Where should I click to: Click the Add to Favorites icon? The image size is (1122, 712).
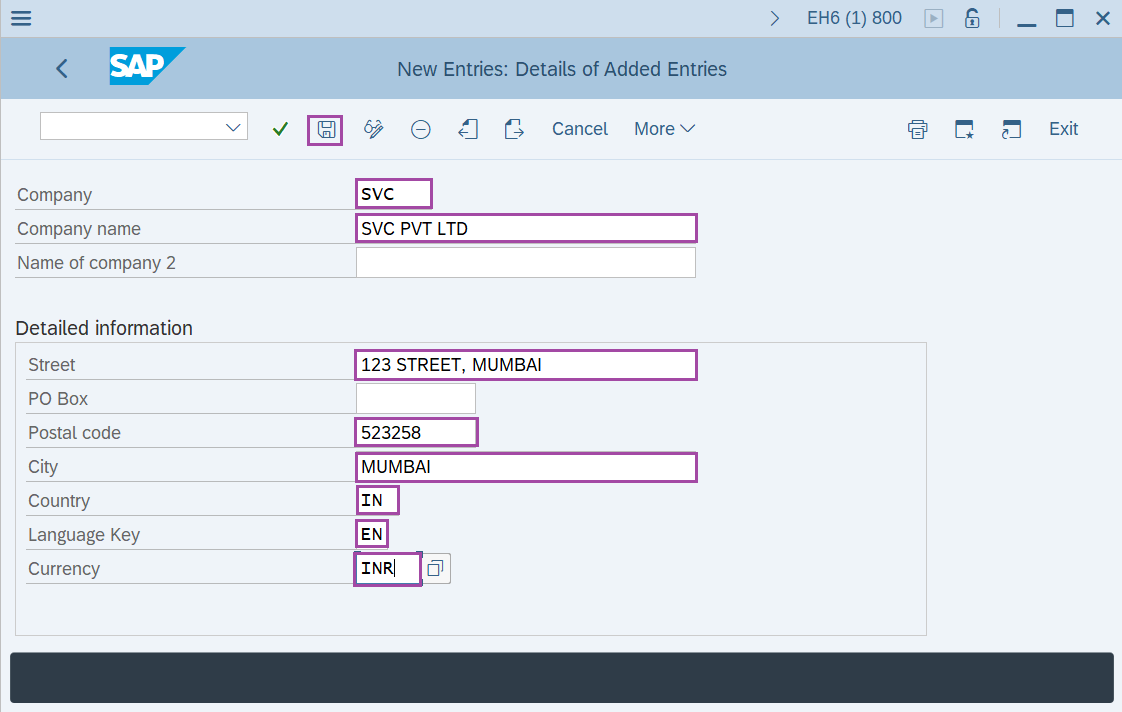tap(963, 129)
